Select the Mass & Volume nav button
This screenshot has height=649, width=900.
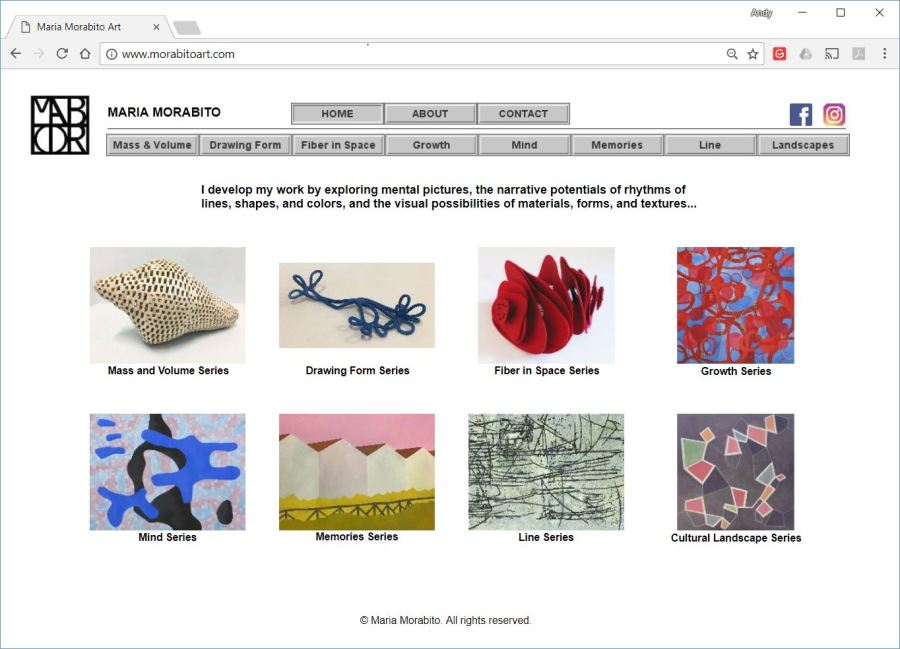point(152,145)
